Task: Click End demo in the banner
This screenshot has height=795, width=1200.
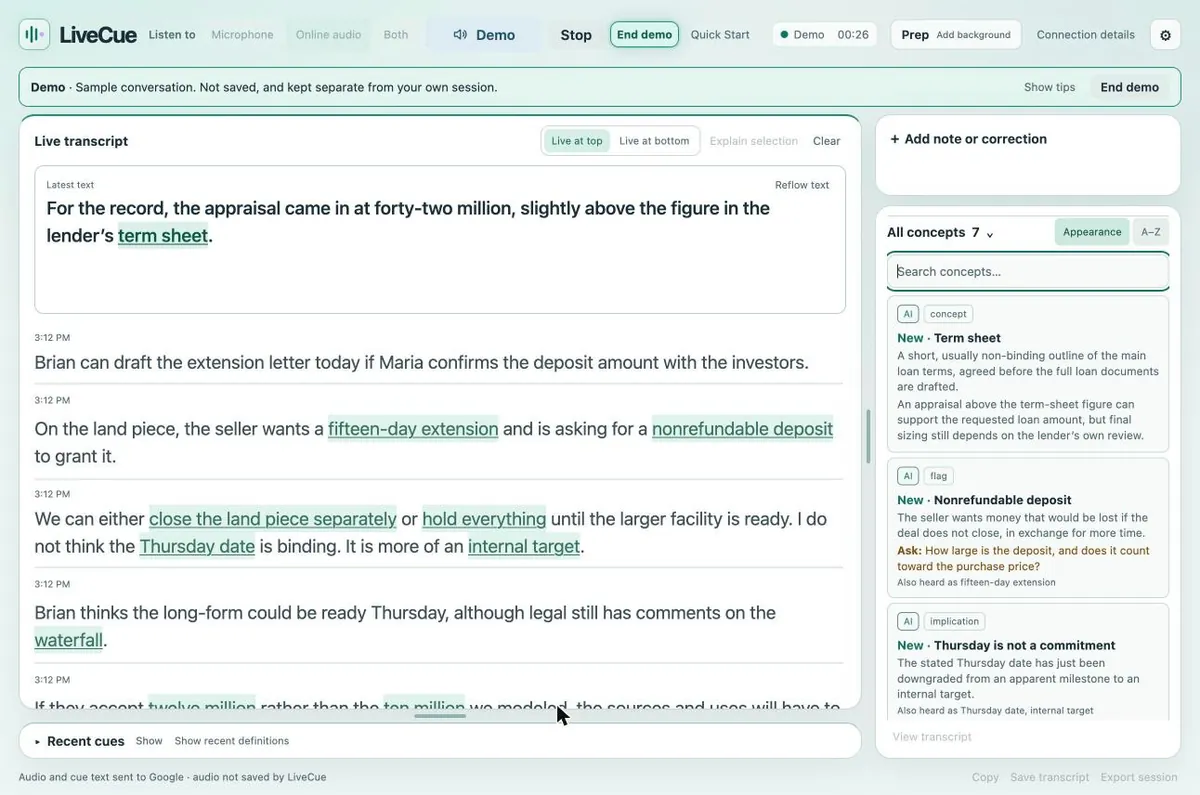Action: click(1129, 87)
